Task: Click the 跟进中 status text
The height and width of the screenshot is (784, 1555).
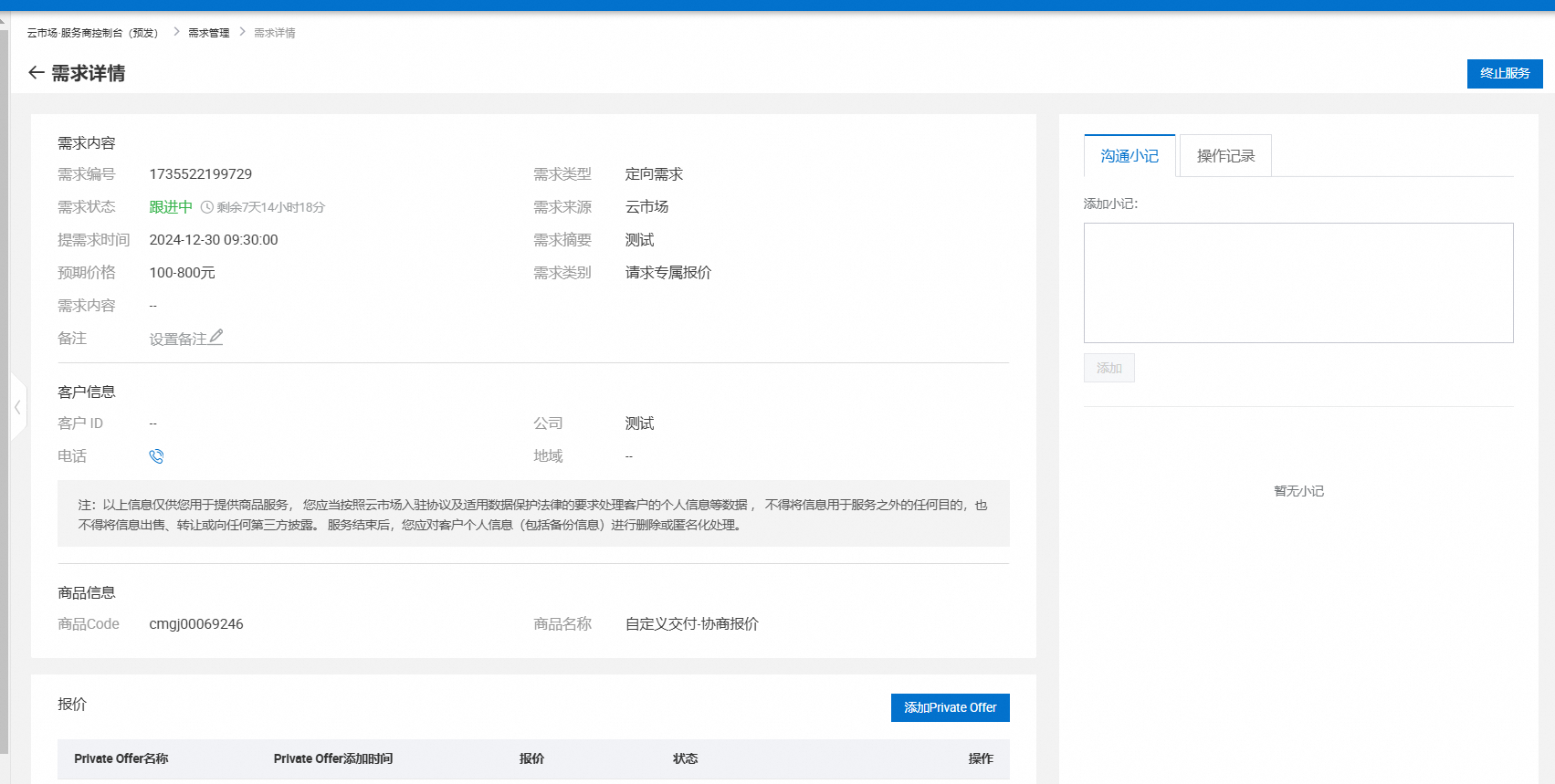Action: tap(171, 207)
